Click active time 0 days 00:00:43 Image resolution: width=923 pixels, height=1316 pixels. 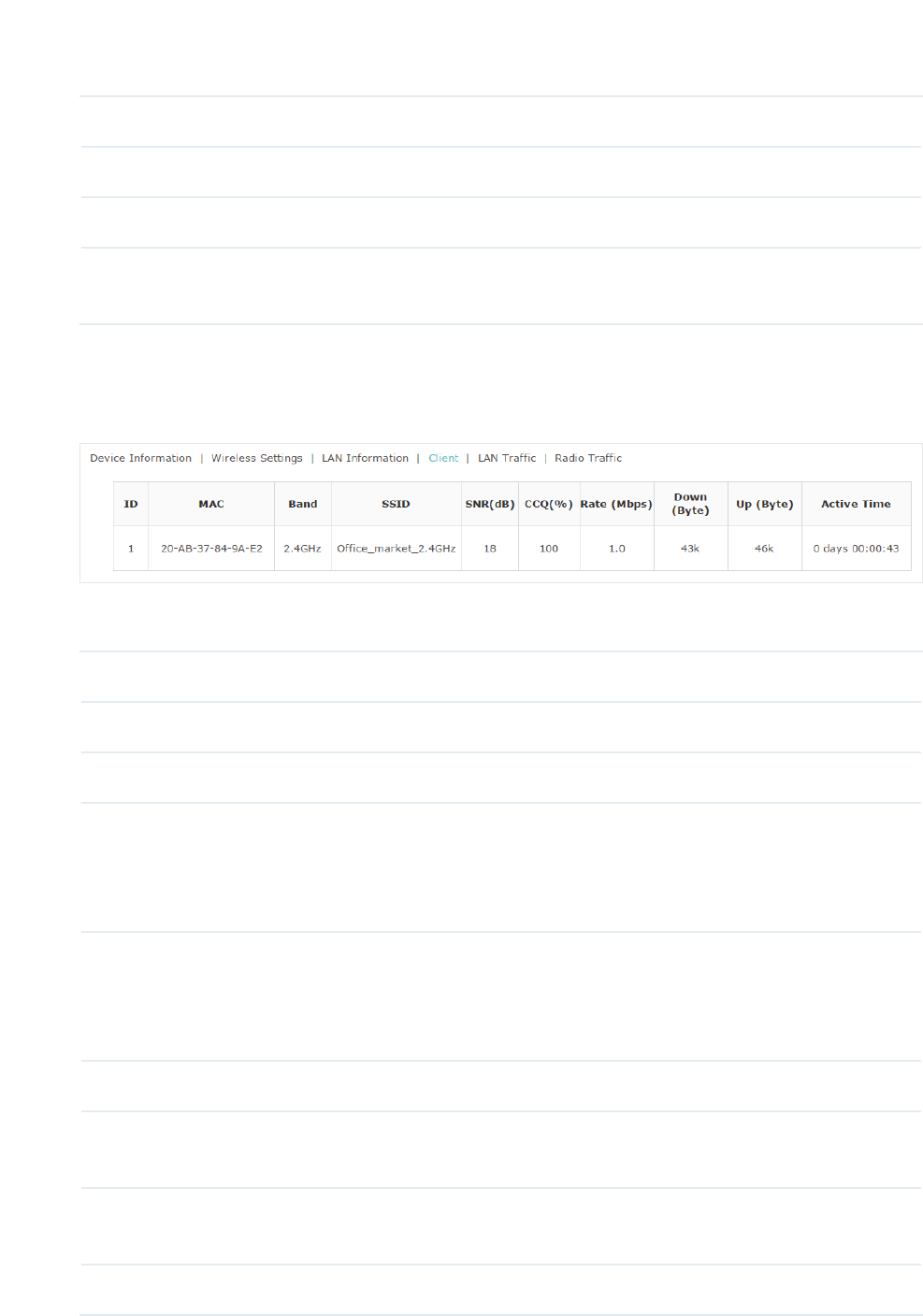856,549
